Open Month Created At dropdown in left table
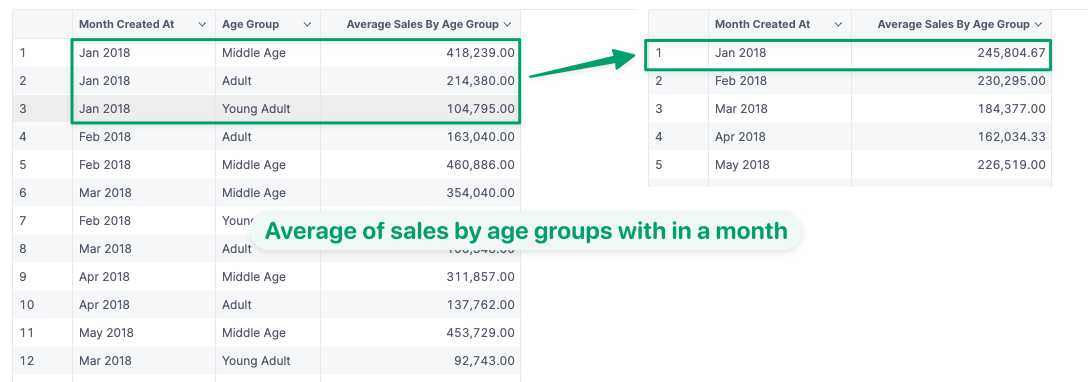The image size is (1088, 382). tap(202, 24)
